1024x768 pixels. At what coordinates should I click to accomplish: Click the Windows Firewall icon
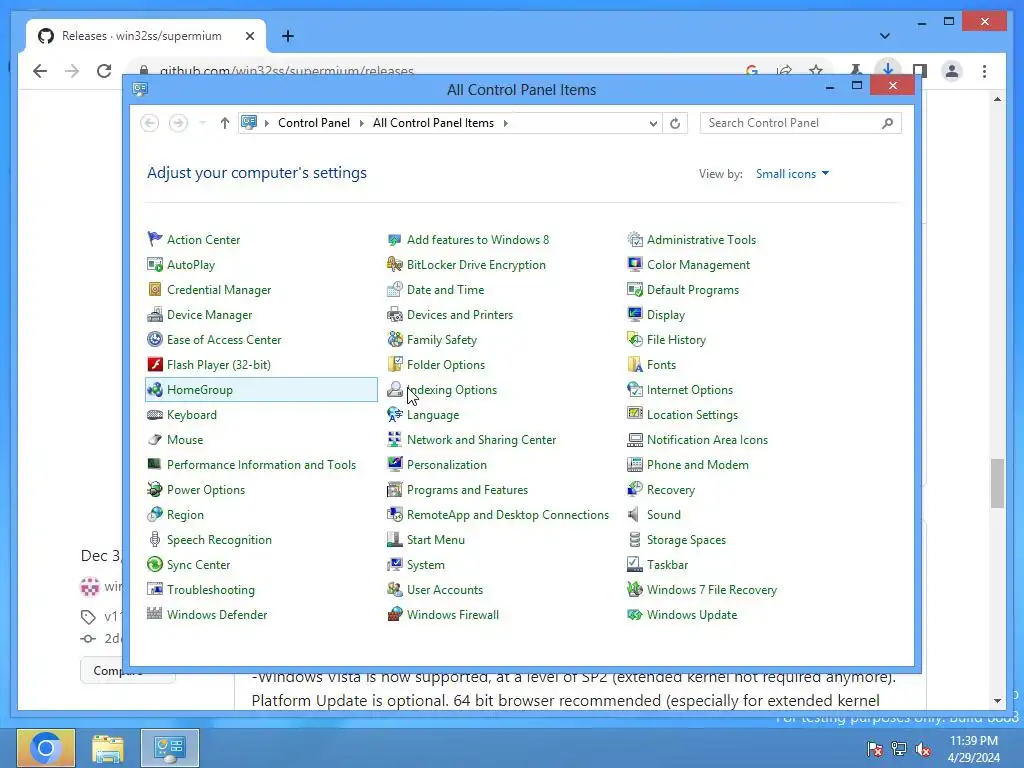[x=394, y=615]
